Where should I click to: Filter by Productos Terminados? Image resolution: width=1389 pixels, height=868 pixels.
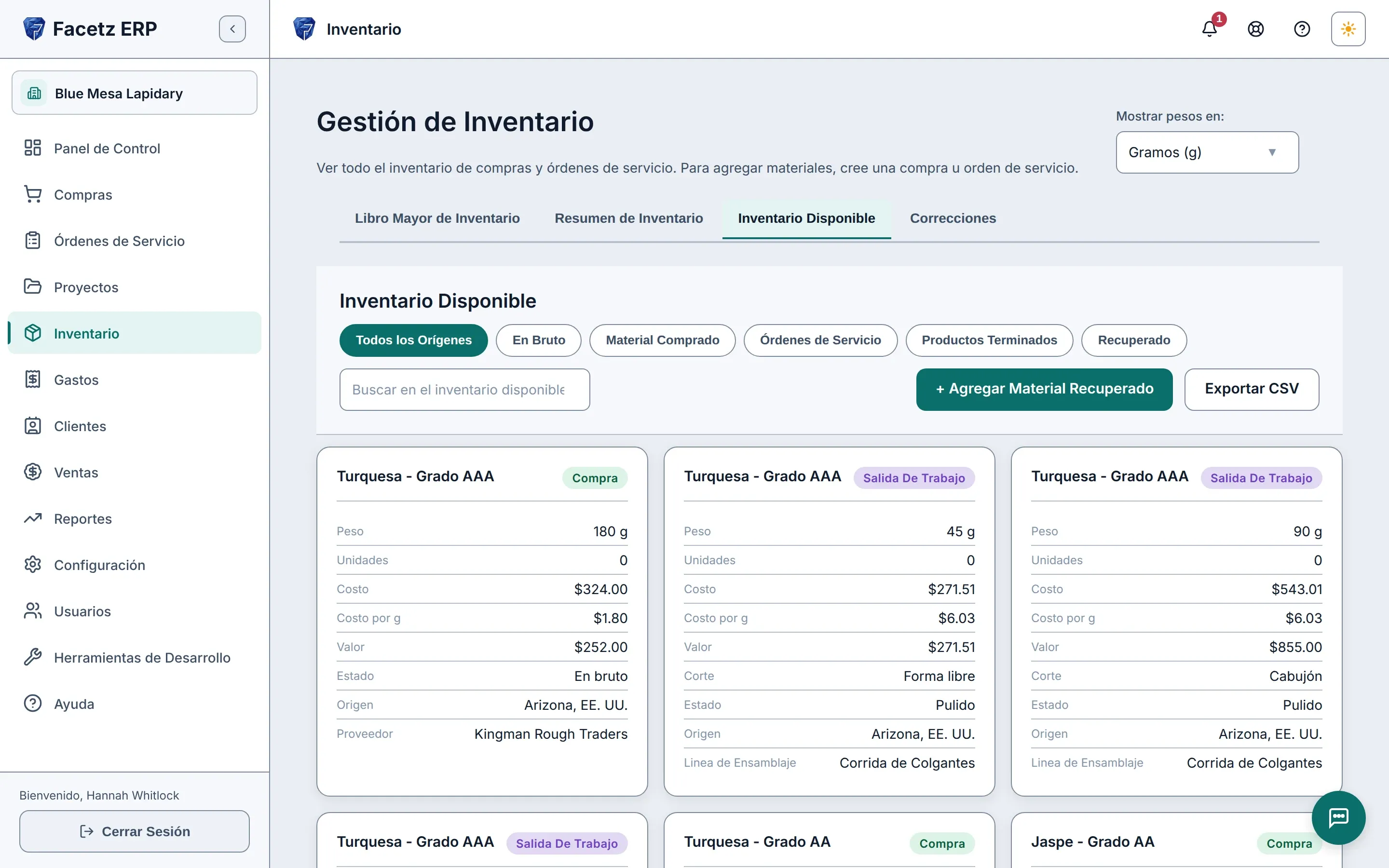tap(989, 340)
